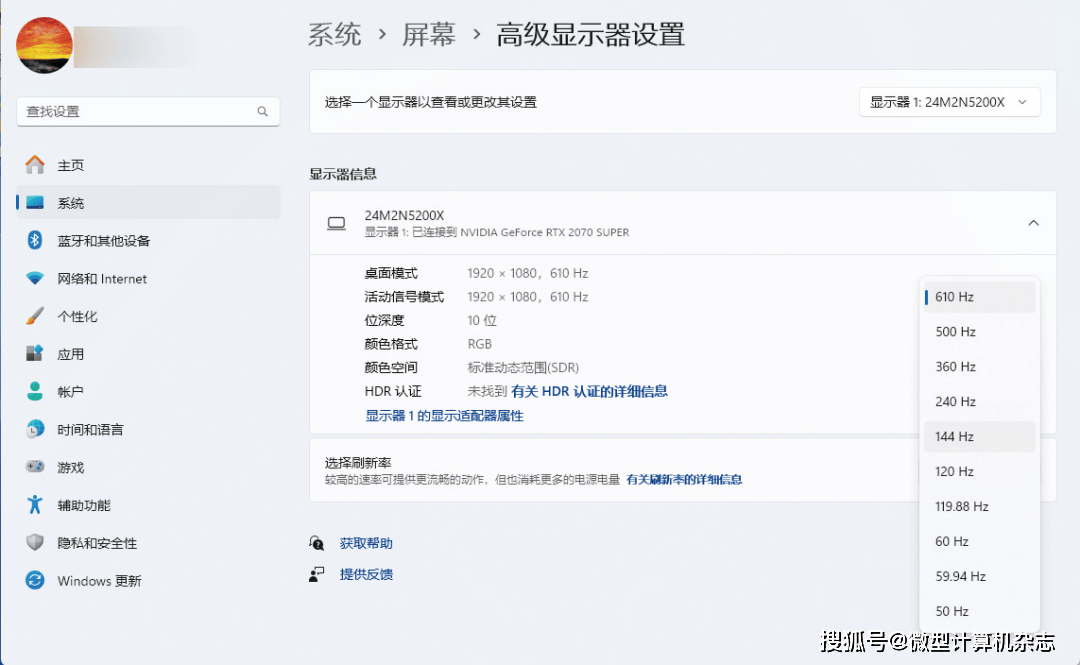Screen dimensions: 1080x665
Task: Open the 游戏 settings page
Action: point(64,466)
